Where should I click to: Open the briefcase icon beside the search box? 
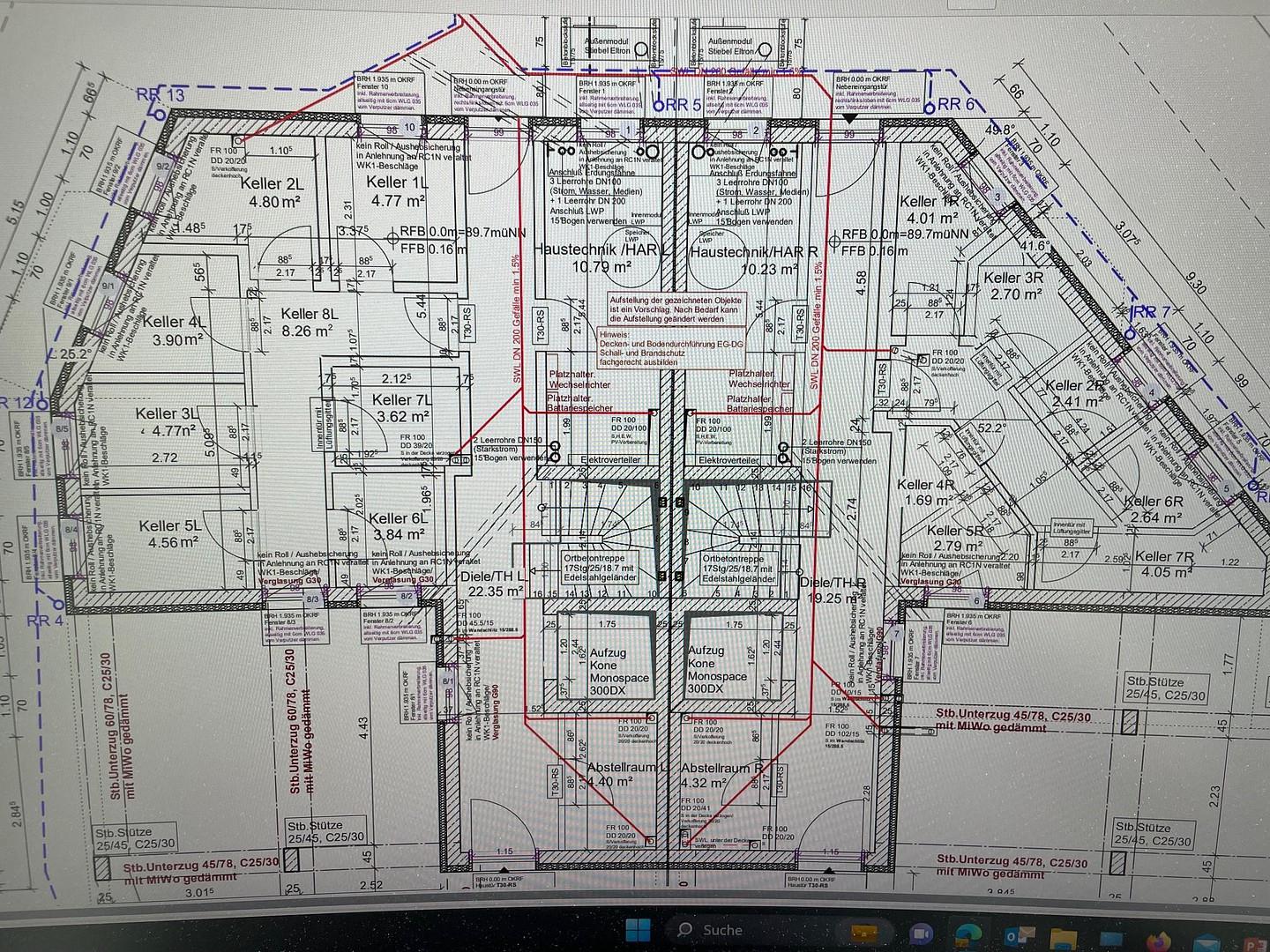866,932
